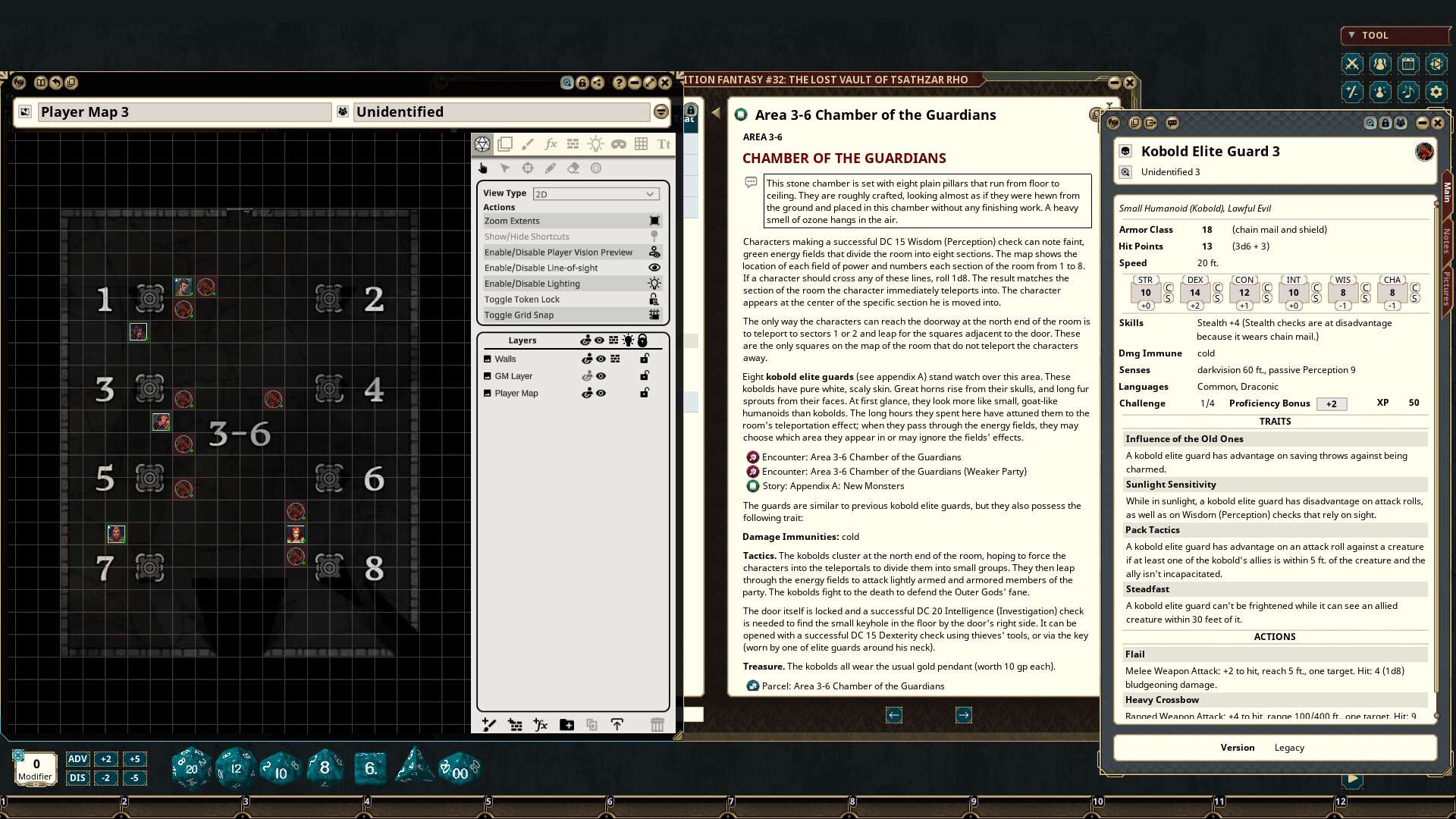Select the fx effects tab in image toolbar
Image resolution: width=1456 pixels, height=819 pixels.
click(x=551, y=144)
